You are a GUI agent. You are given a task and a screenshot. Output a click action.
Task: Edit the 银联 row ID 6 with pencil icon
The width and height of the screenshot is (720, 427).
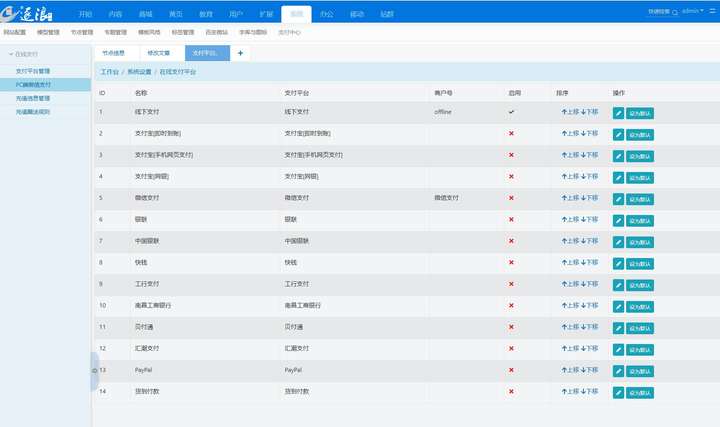(x=618, y=220)
